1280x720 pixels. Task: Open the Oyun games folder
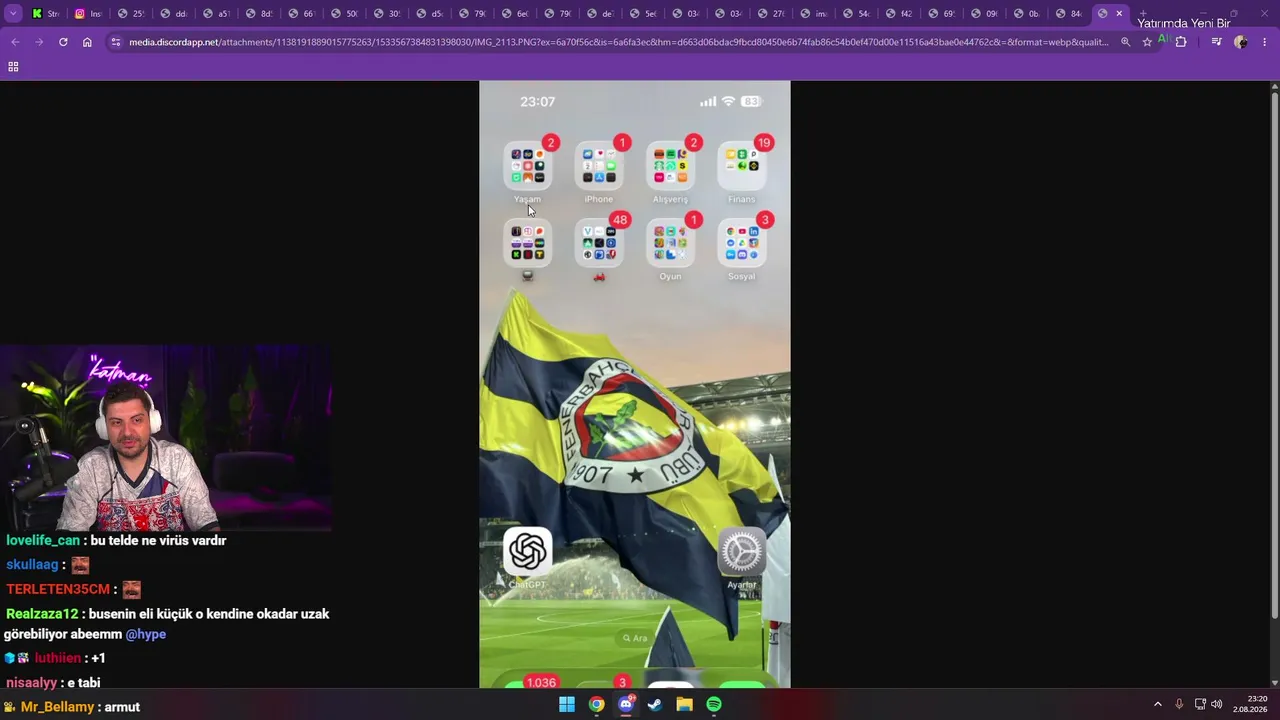point(670,243)
